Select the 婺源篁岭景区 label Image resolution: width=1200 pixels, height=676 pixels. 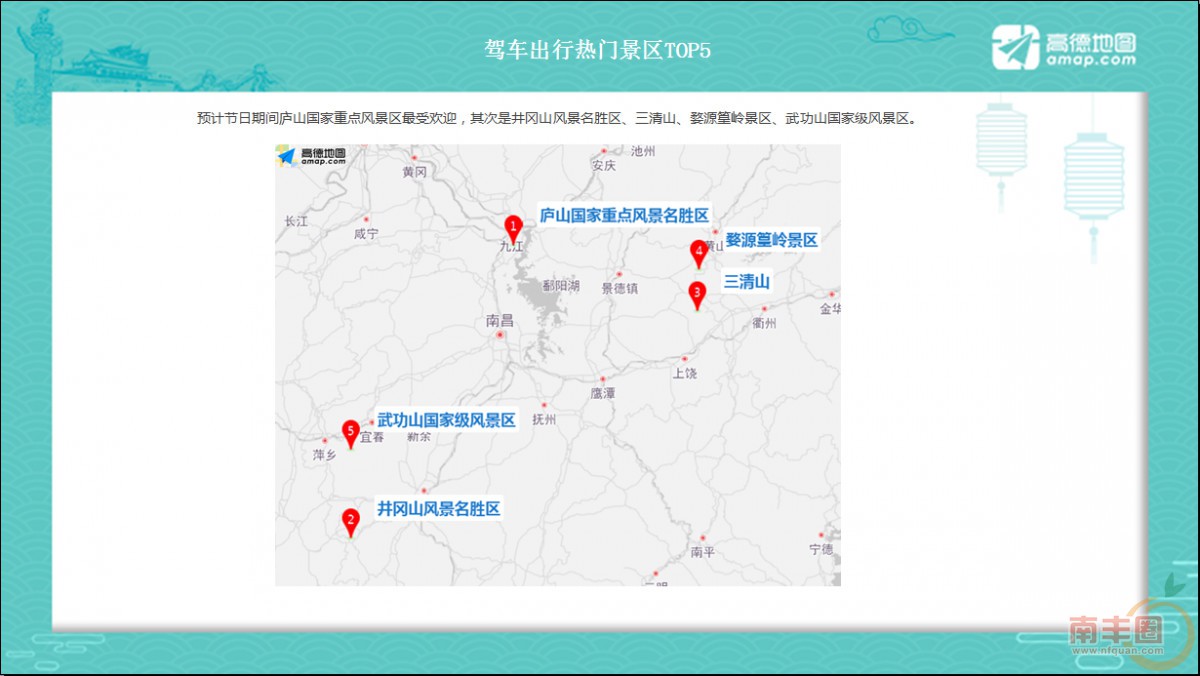(771, 240)
